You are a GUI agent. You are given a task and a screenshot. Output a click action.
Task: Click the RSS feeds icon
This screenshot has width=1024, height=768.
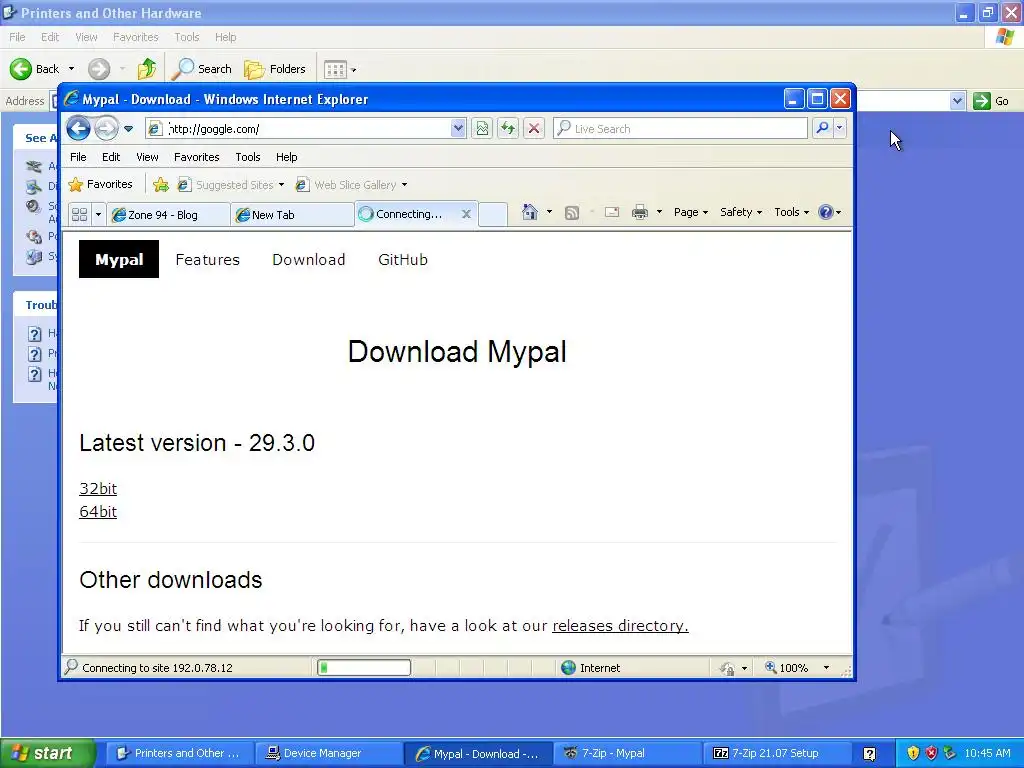pos(571,212)
